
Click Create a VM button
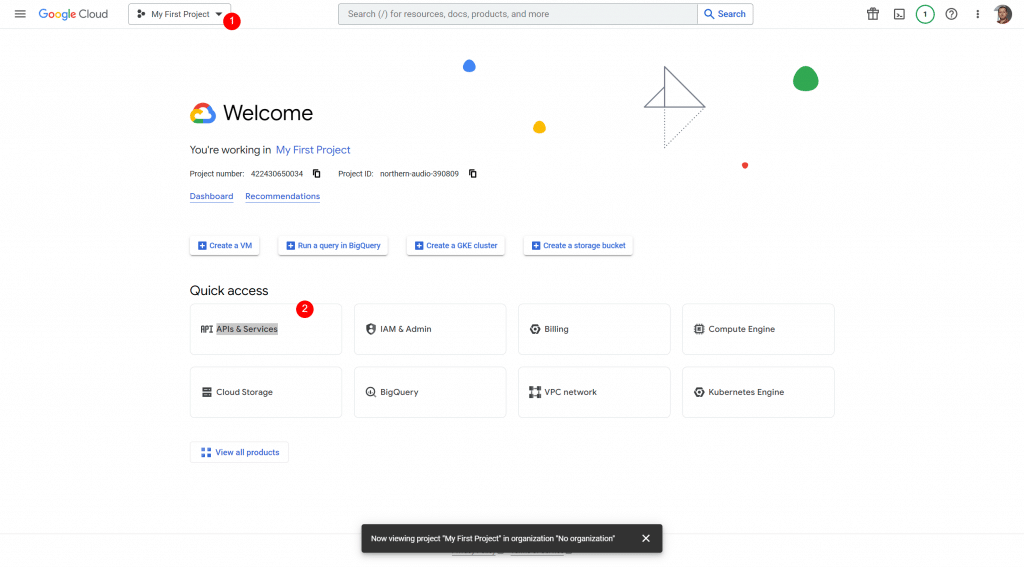click(225, 246)
